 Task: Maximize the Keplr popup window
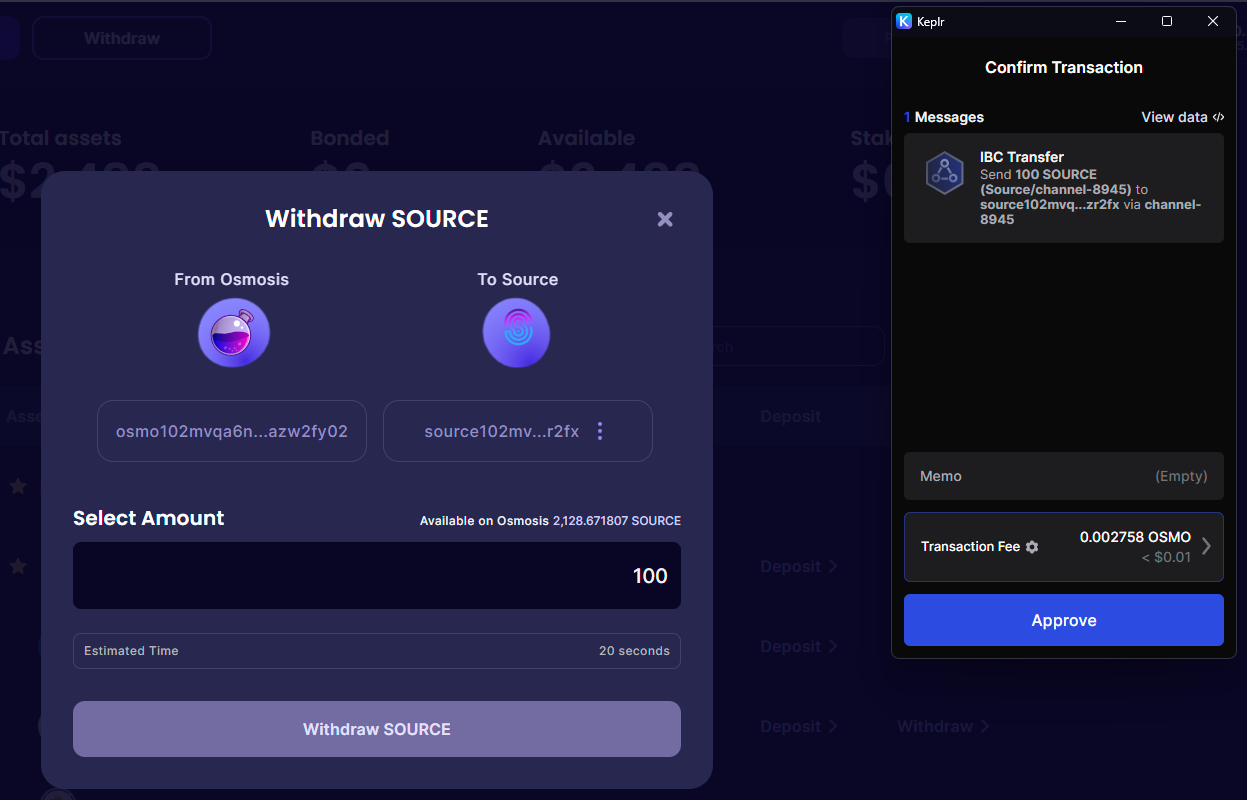pos(1167,21)
